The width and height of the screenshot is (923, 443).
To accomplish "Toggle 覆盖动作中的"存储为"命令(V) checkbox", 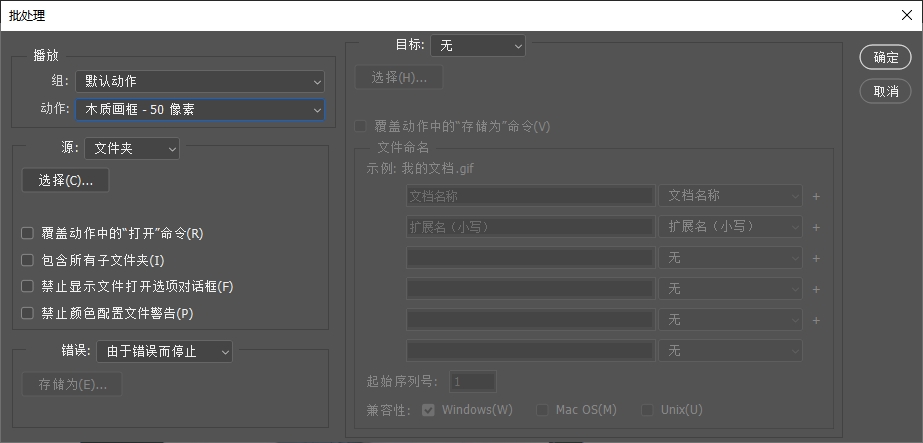I will (x=360, y=126).
